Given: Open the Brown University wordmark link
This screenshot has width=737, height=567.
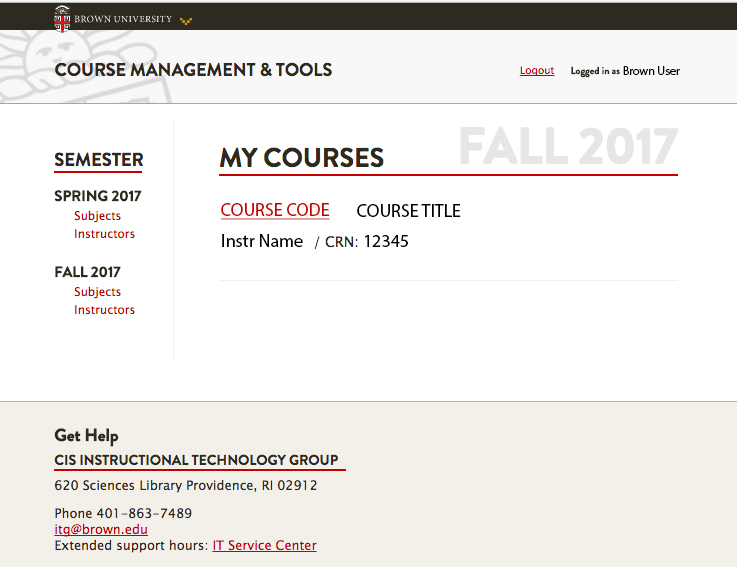Looking at the screenshot, I should pos(123,19).
